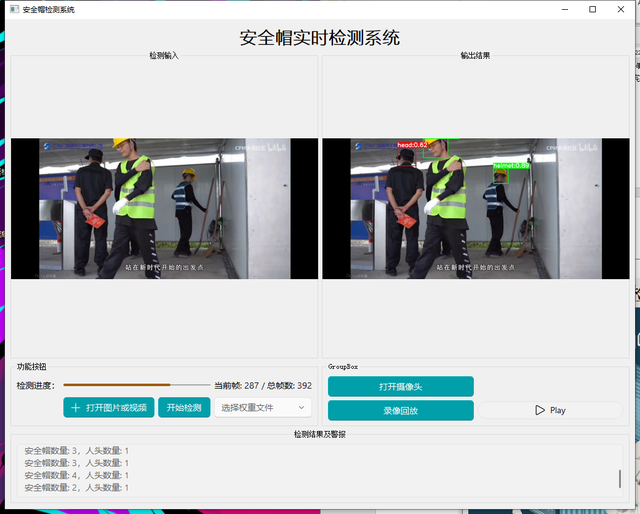
Task: Click the helmet:0.89 detection label
Action: 510,165
